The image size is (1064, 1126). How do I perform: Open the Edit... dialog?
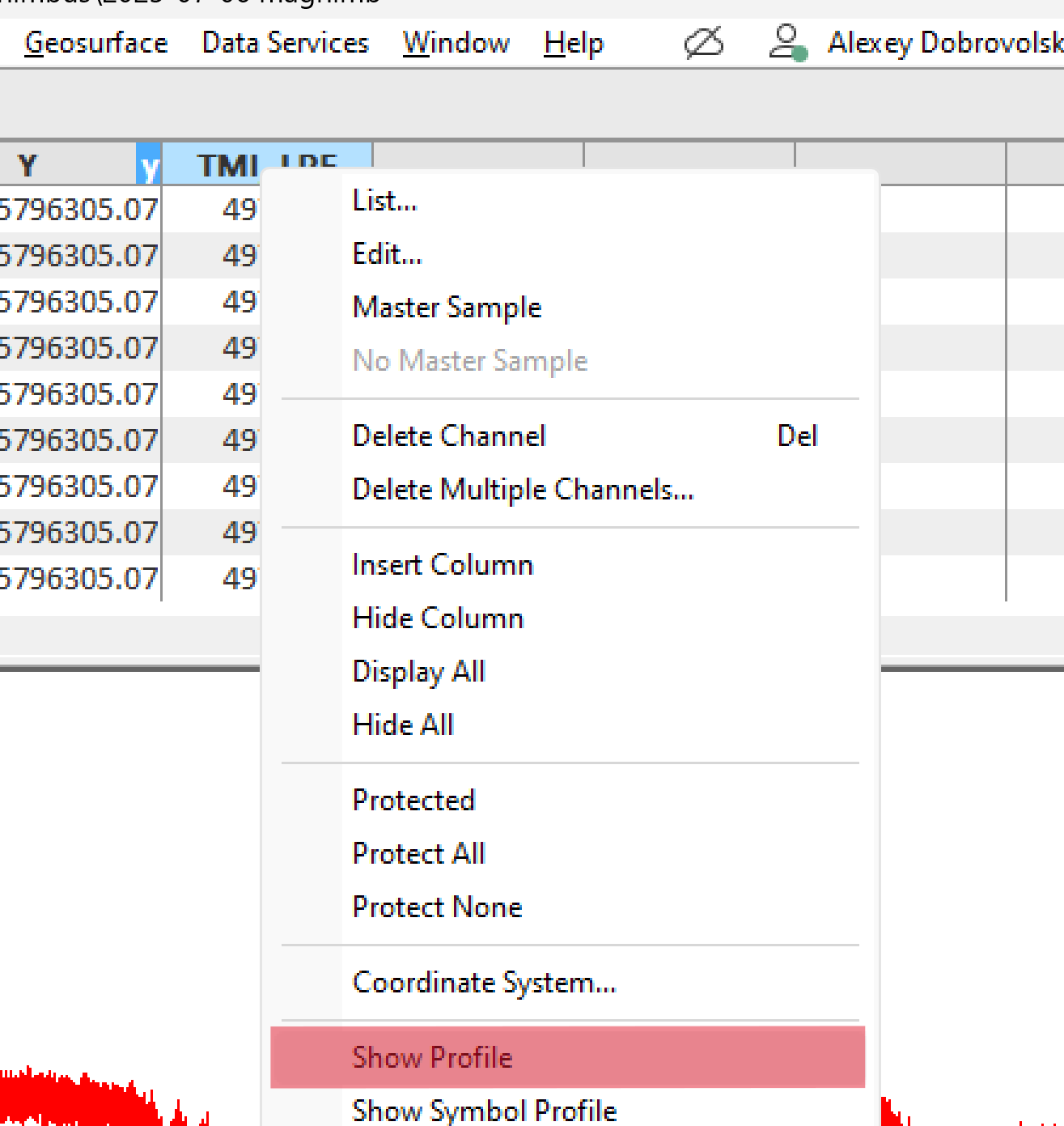point(387,253)
